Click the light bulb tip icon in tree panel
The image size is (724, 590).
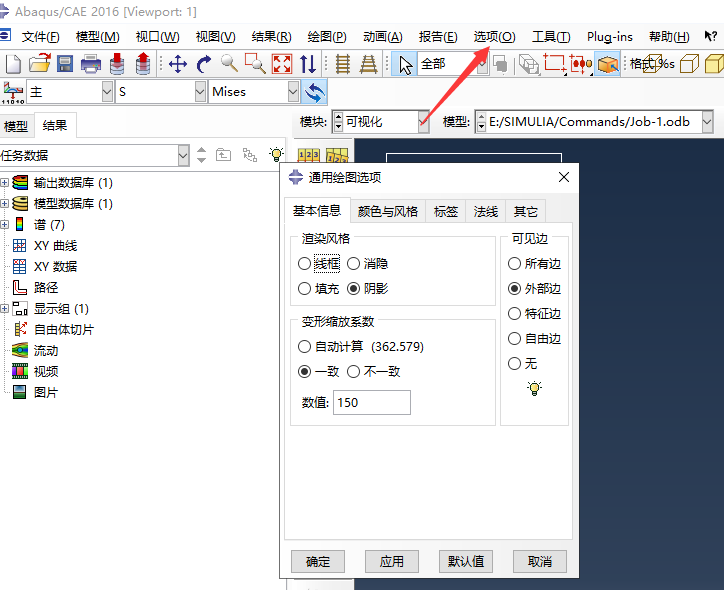[276, 154]
